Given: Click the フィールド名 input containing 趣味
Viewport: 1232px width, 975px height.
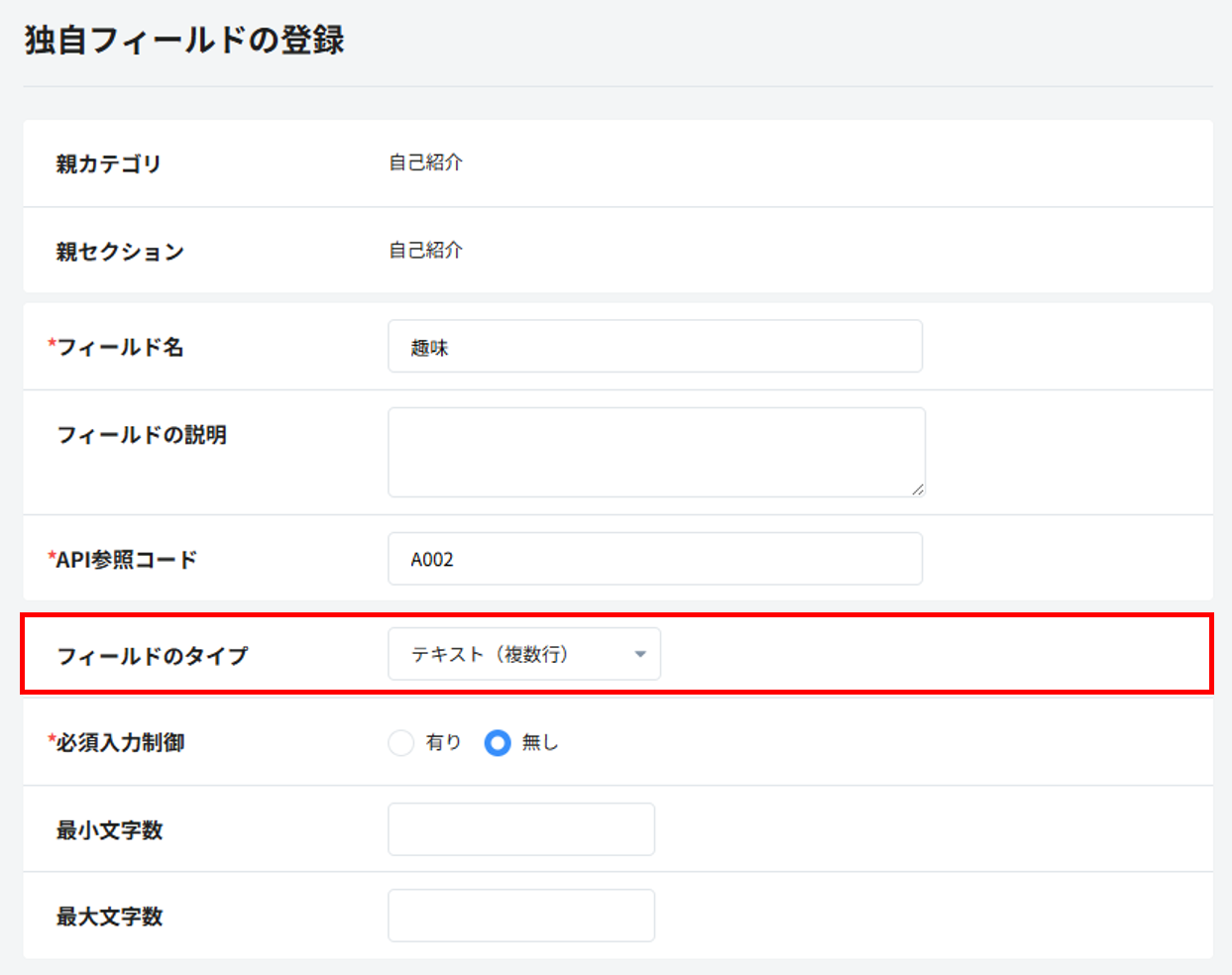Looking at the screenshot, I should [x=654, y=347].
